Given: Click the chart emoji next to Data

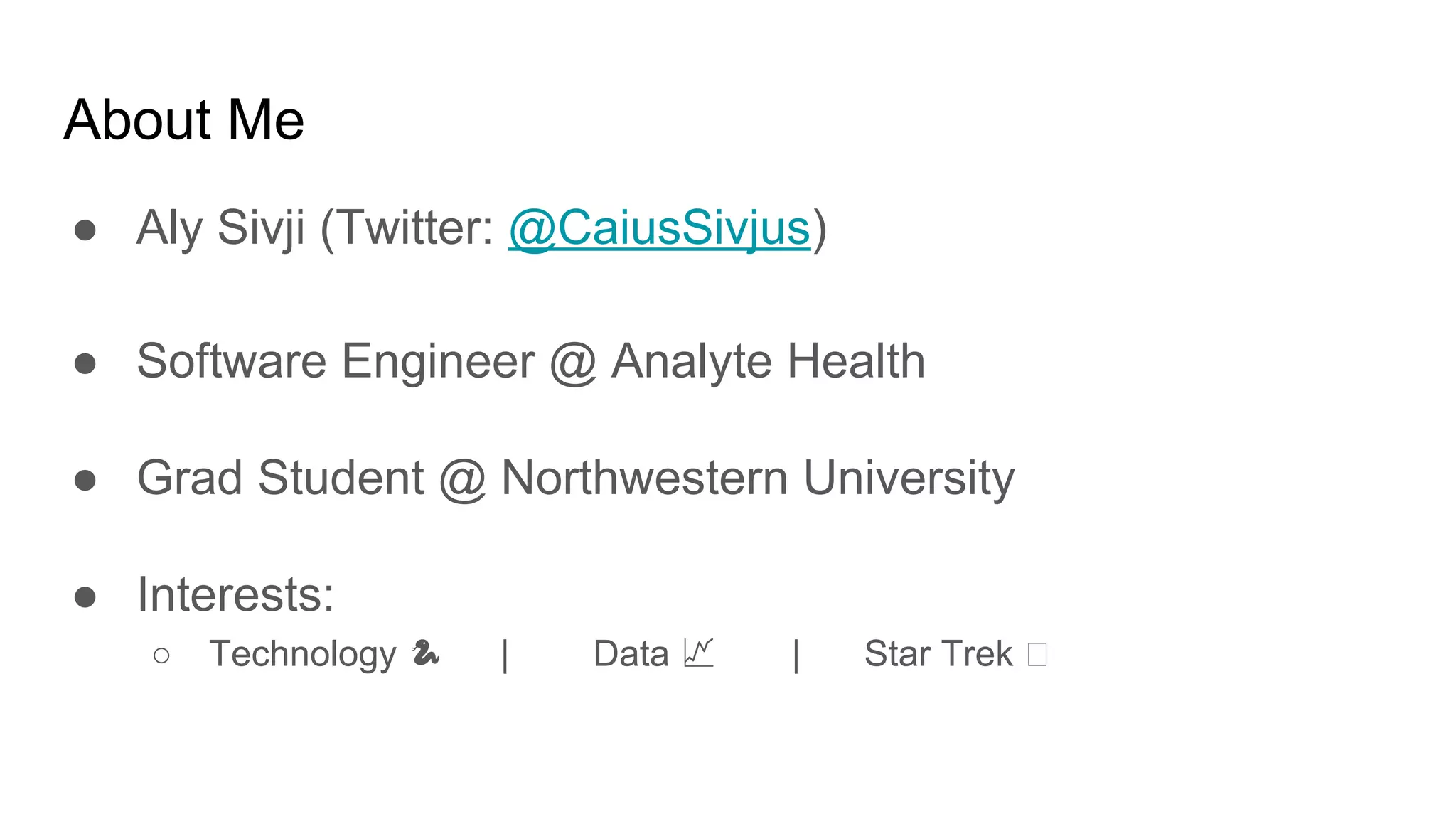Looking at the screenshot, I should coord(698,653).
